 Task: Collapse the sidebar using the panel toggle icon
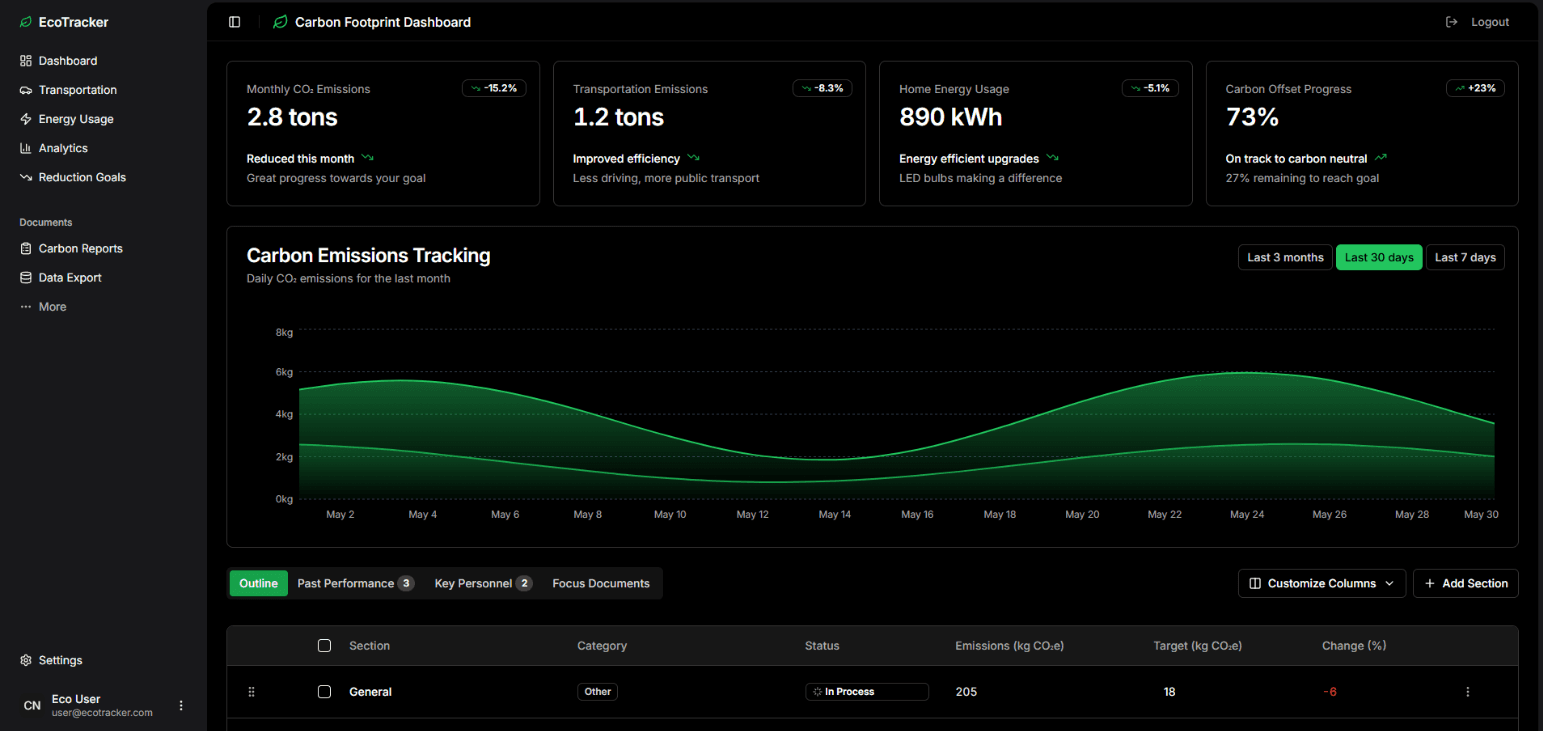click(x=234, y=21)
